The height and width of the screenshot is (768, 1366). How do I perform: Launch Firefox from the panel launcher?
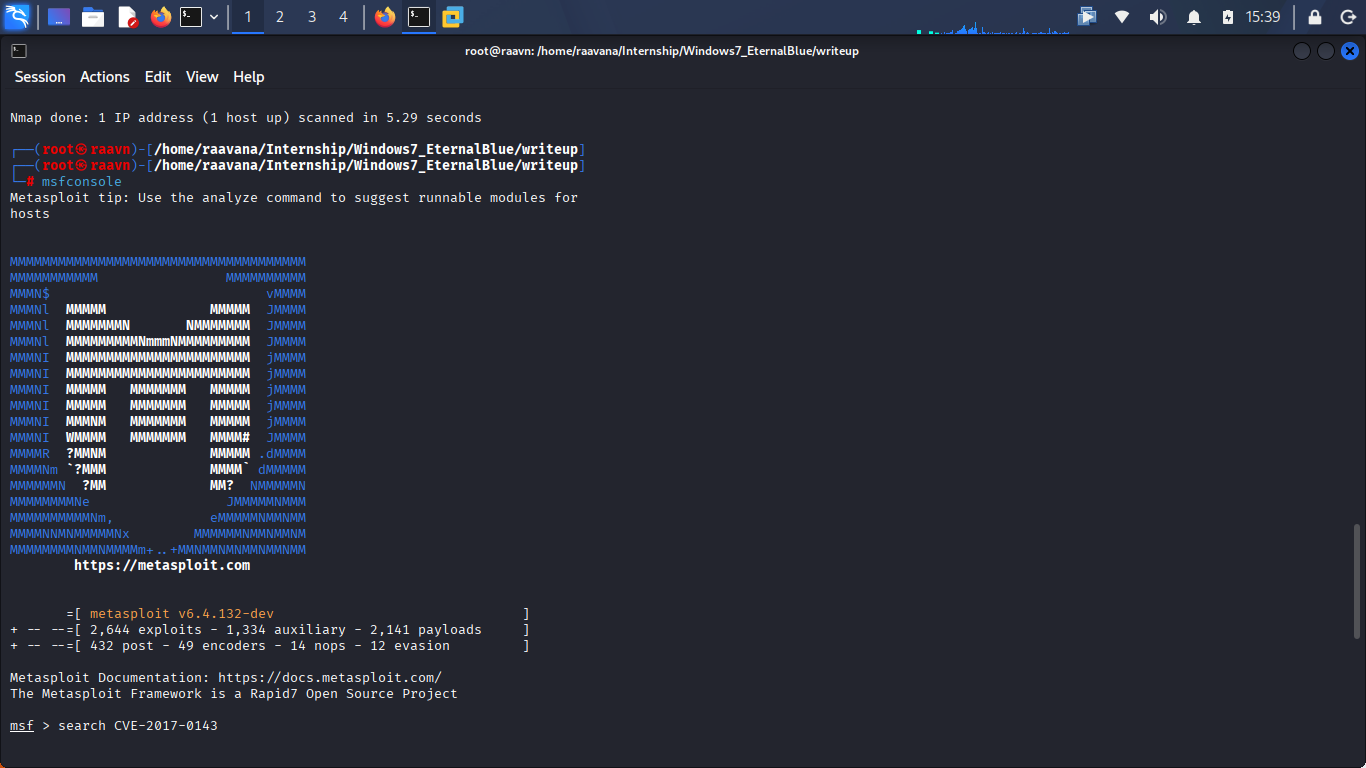(x=160, y=17)
